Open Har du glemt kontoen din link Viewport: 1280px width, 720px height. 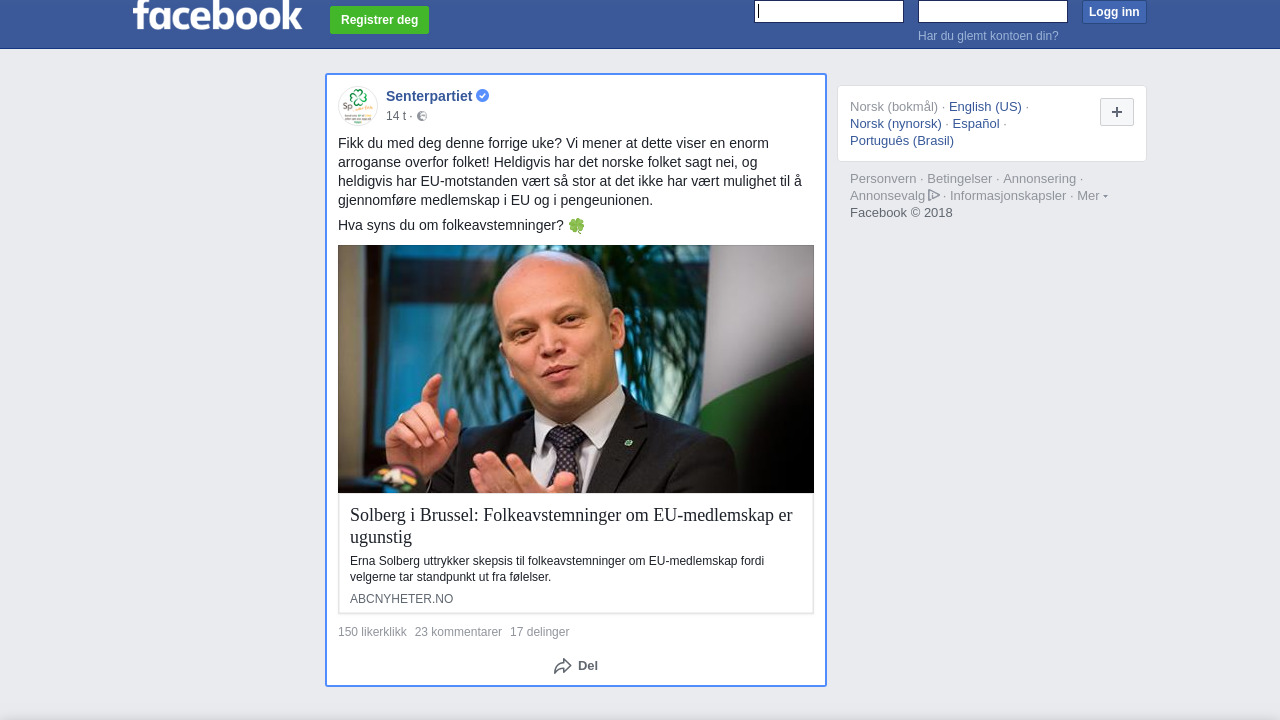(x=988, y=36)
